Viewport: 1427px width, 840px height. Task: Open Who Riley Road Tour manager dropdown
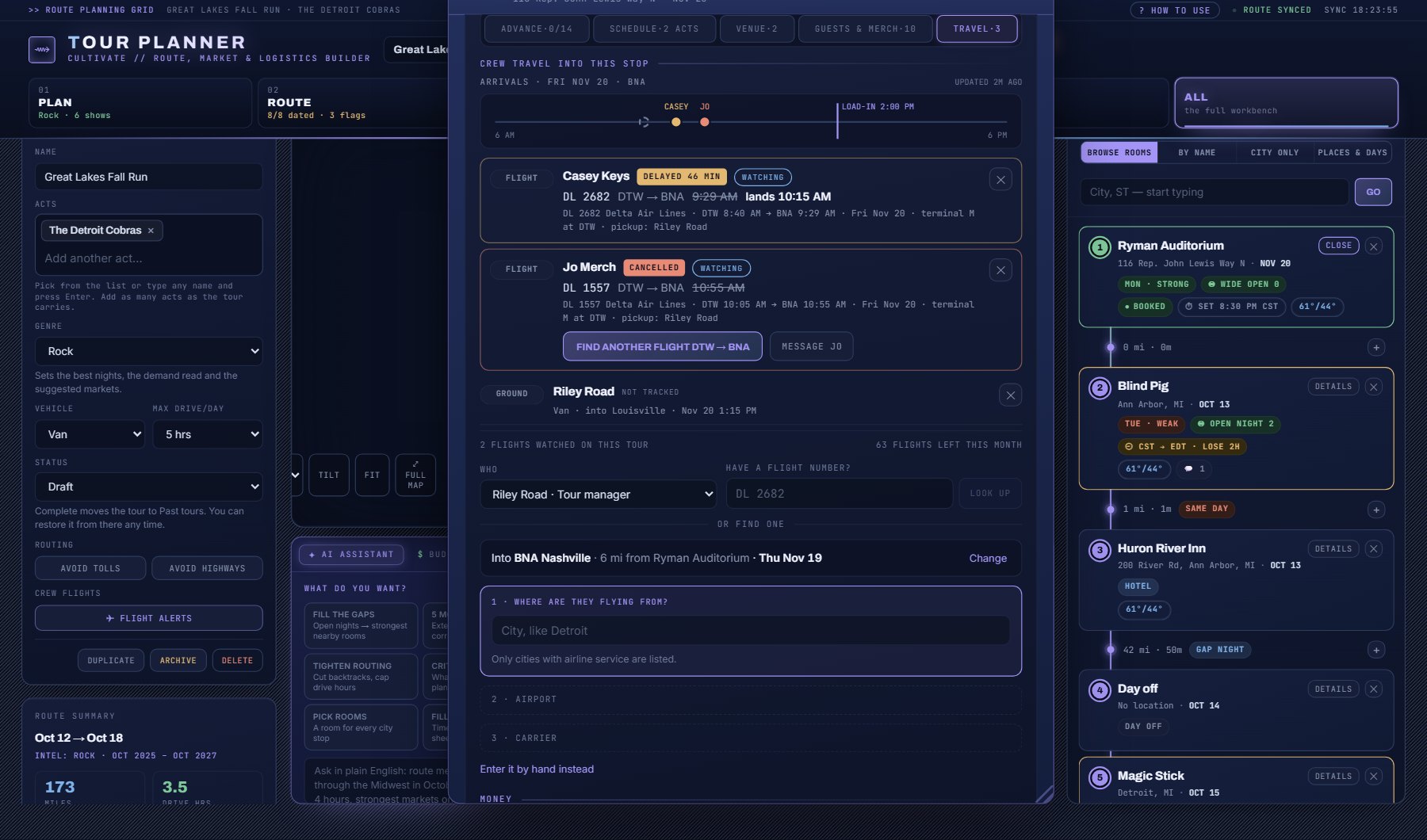click(x=598, y=494)
